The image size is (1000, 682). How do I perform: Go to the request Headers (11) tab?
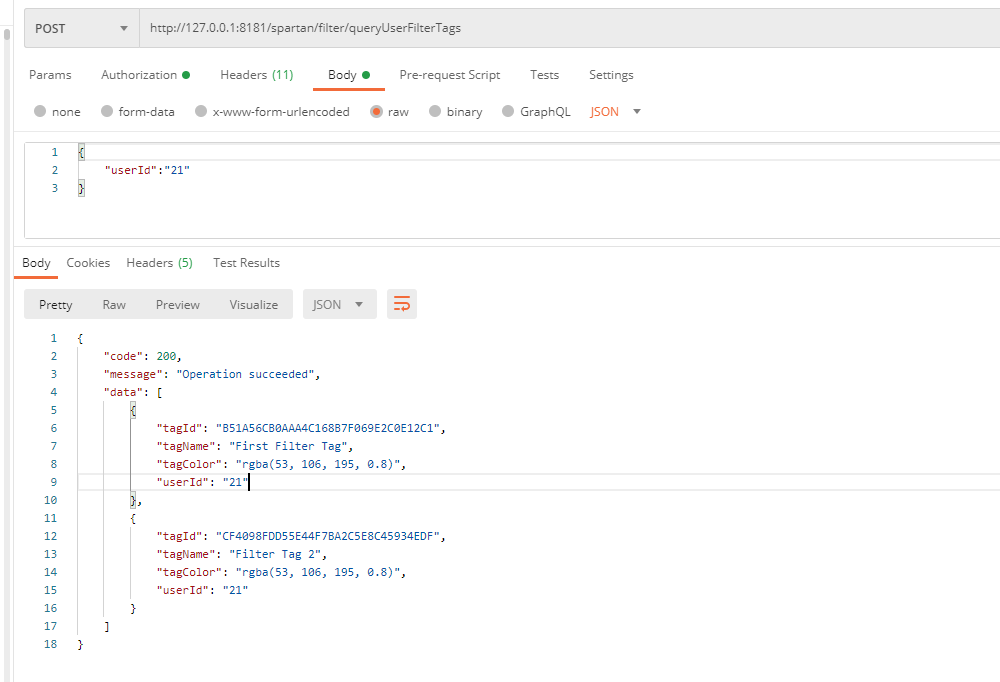click(256, 75)
